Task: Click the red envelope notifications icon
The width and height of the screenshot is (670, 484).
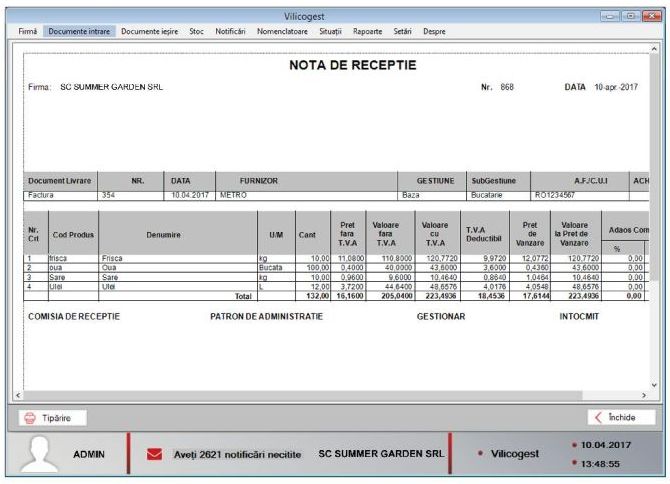Action: coord(154,454)
